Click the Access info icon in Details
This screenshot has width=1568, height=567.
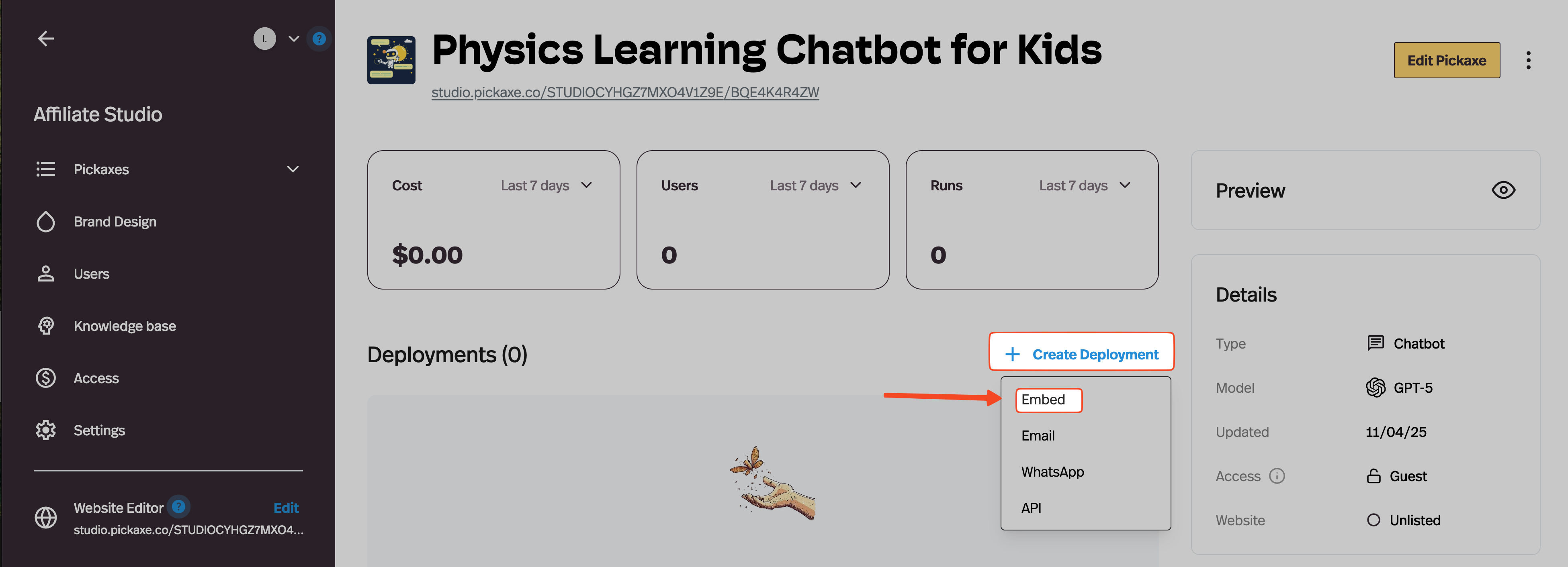1276,476
